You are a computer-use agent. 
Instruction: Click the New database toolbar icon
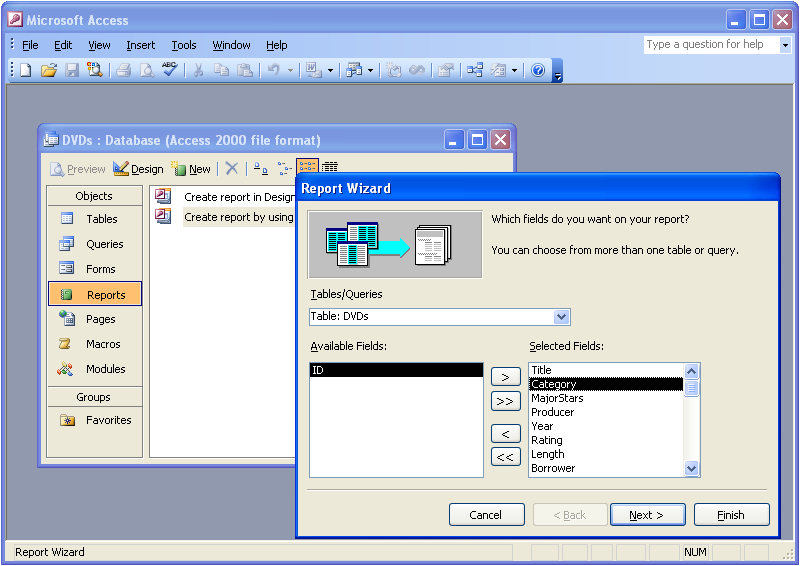(x=26, y=70)
